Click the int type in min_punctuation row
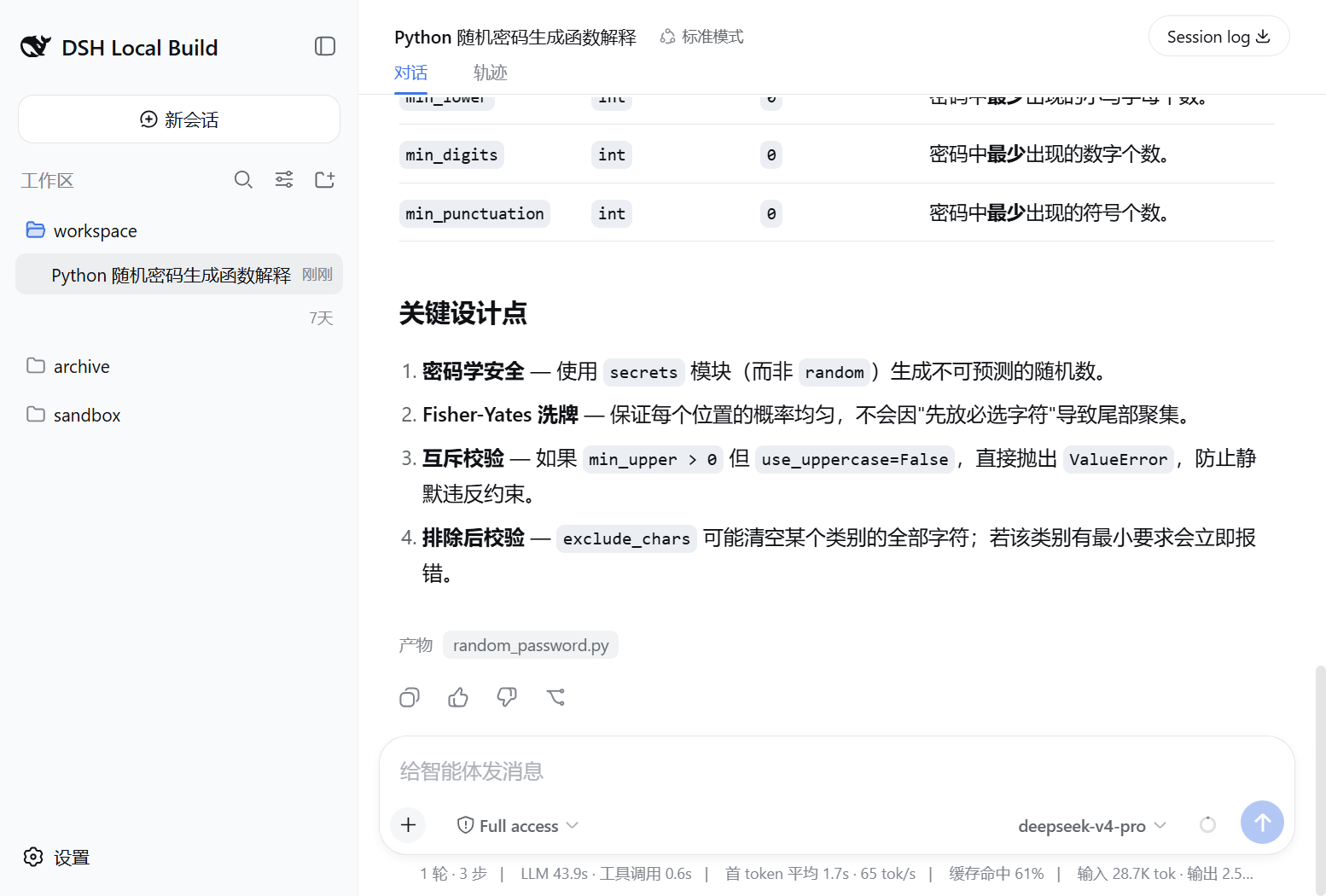Image resolution: width=1326 pixels, height=896 pixels. (612, 213)
